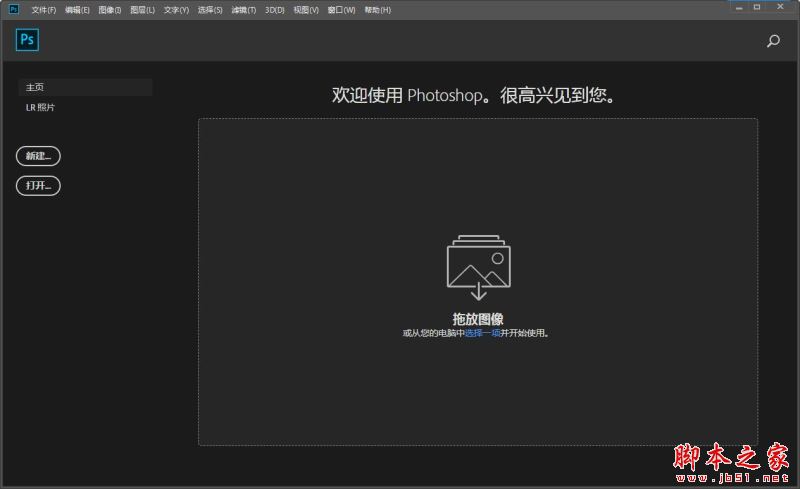The width and height of the screenshot is (800, 489).
Task: Open search with the magnifier icon
Action: [x=773, y=41]
